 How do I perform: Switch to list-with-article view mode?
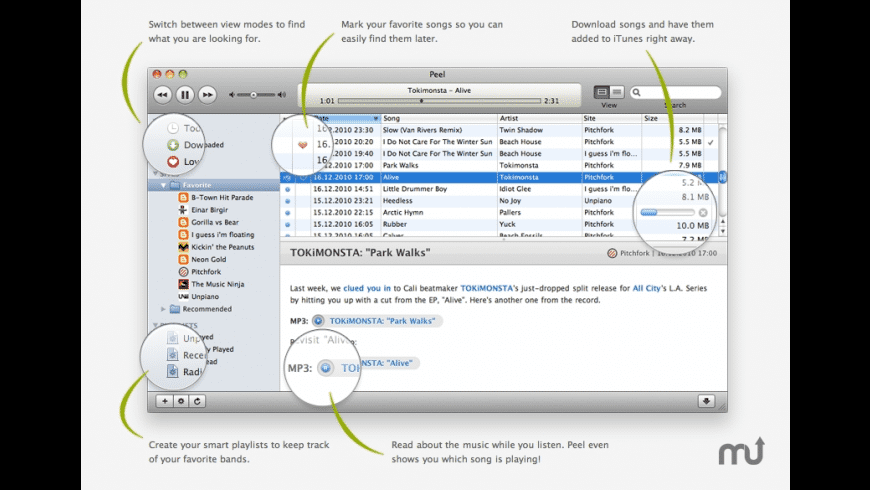(602, 92)
